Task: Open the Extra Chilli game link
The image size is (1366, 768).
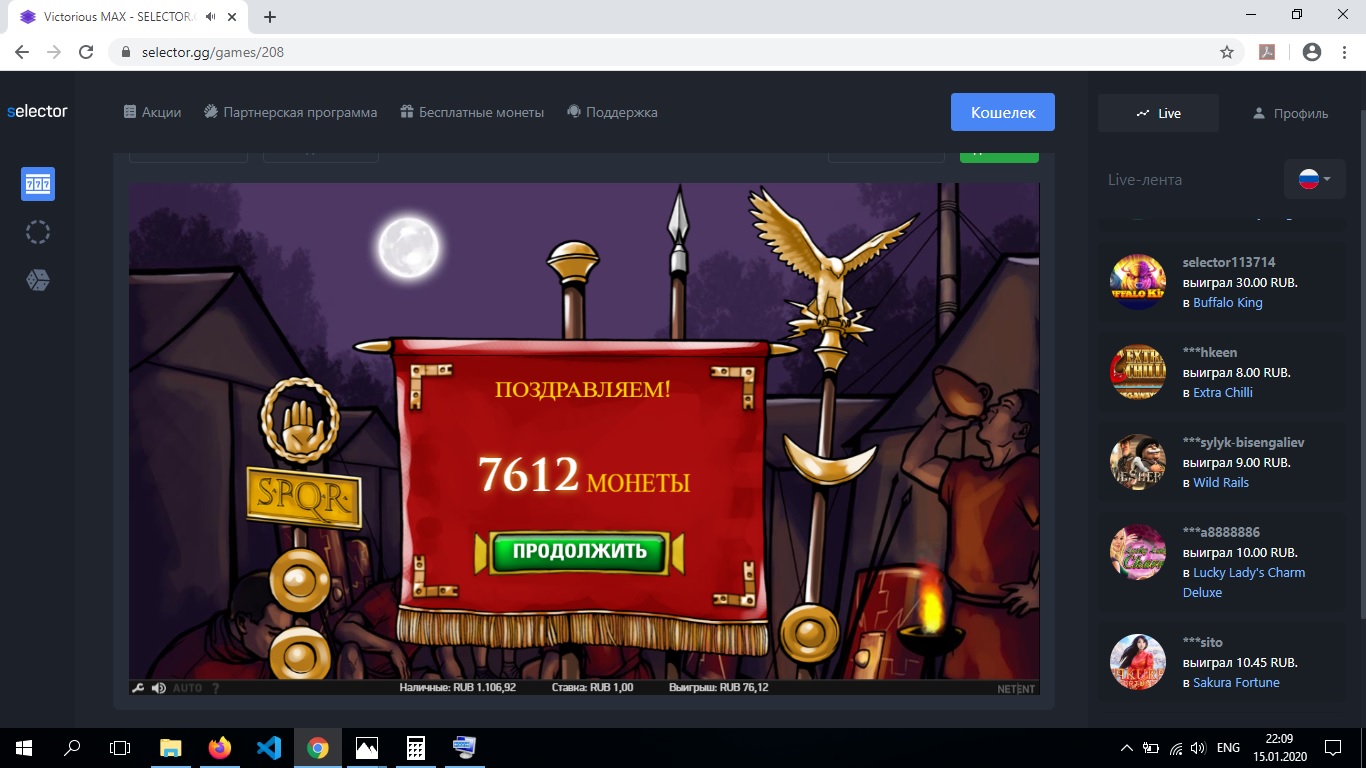Action: coord(1223,392)
